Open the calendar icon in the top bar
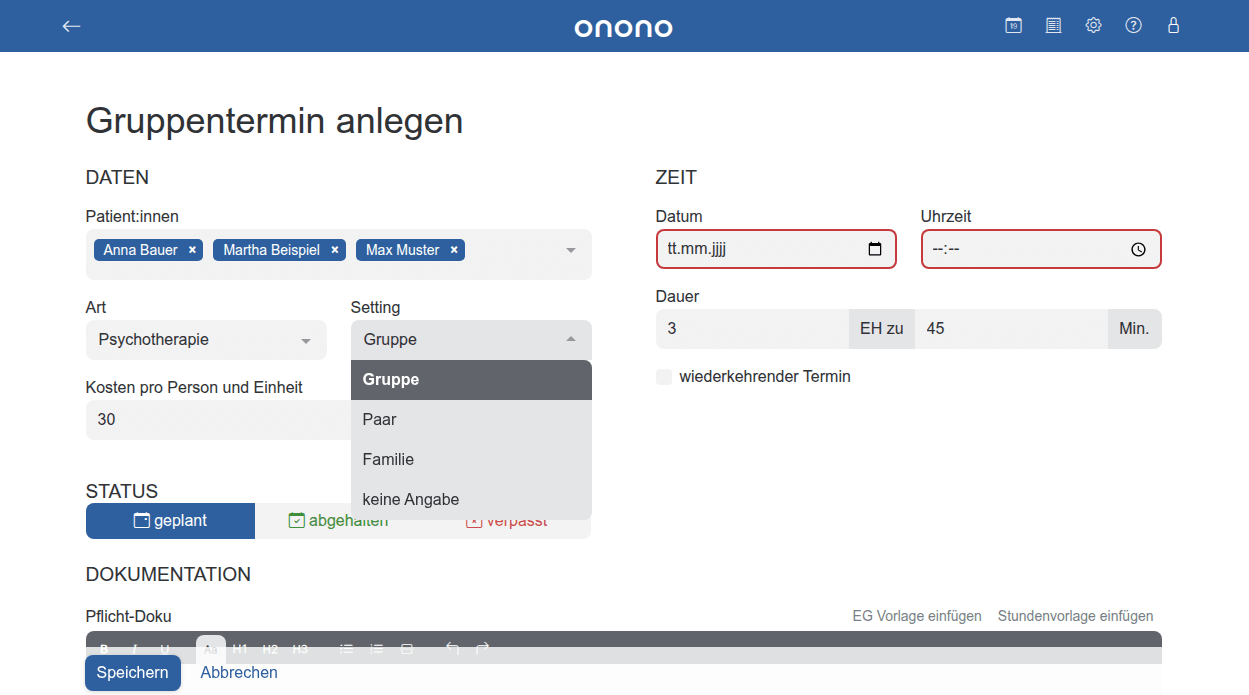 [1013, 25]
